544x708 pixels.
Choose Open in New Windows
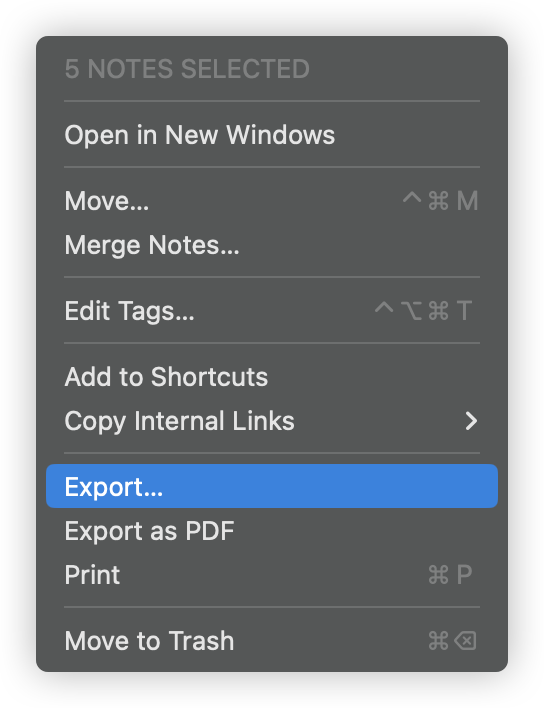pyautogui.click(x=272, y=135)
